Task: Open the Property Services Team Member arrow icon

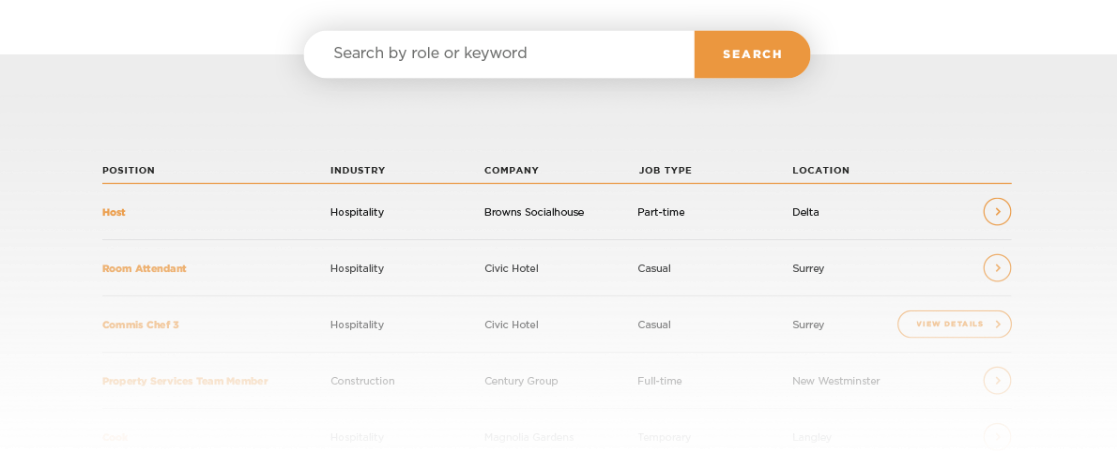Action: pyautogui.click(x=997, y=380)
